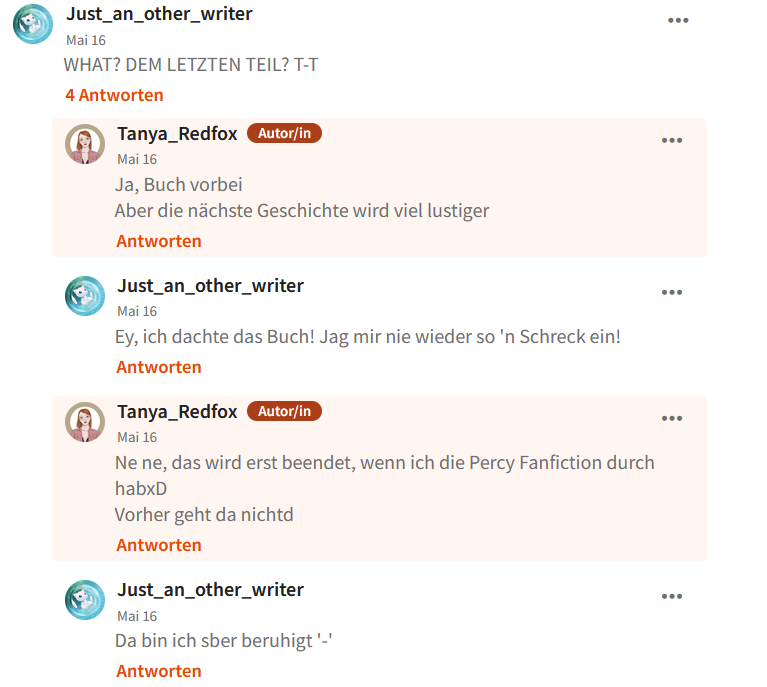This screenshot has width=767, height=687.
Task: Open Just_an_other_writer name on last reply
Action: point(210,590)
